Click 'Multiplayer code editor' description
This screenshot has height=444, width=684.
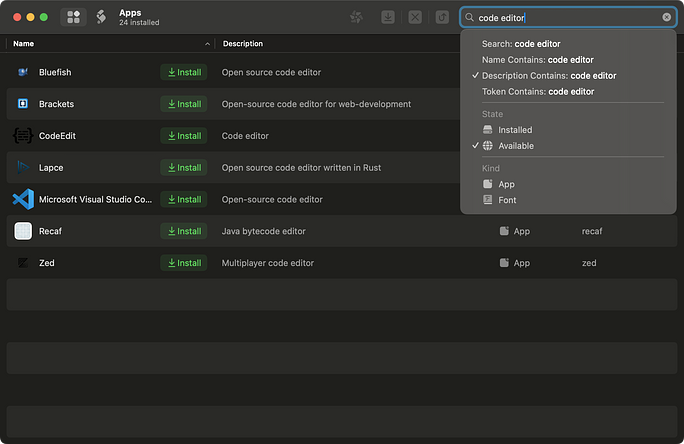click(268, 263)
